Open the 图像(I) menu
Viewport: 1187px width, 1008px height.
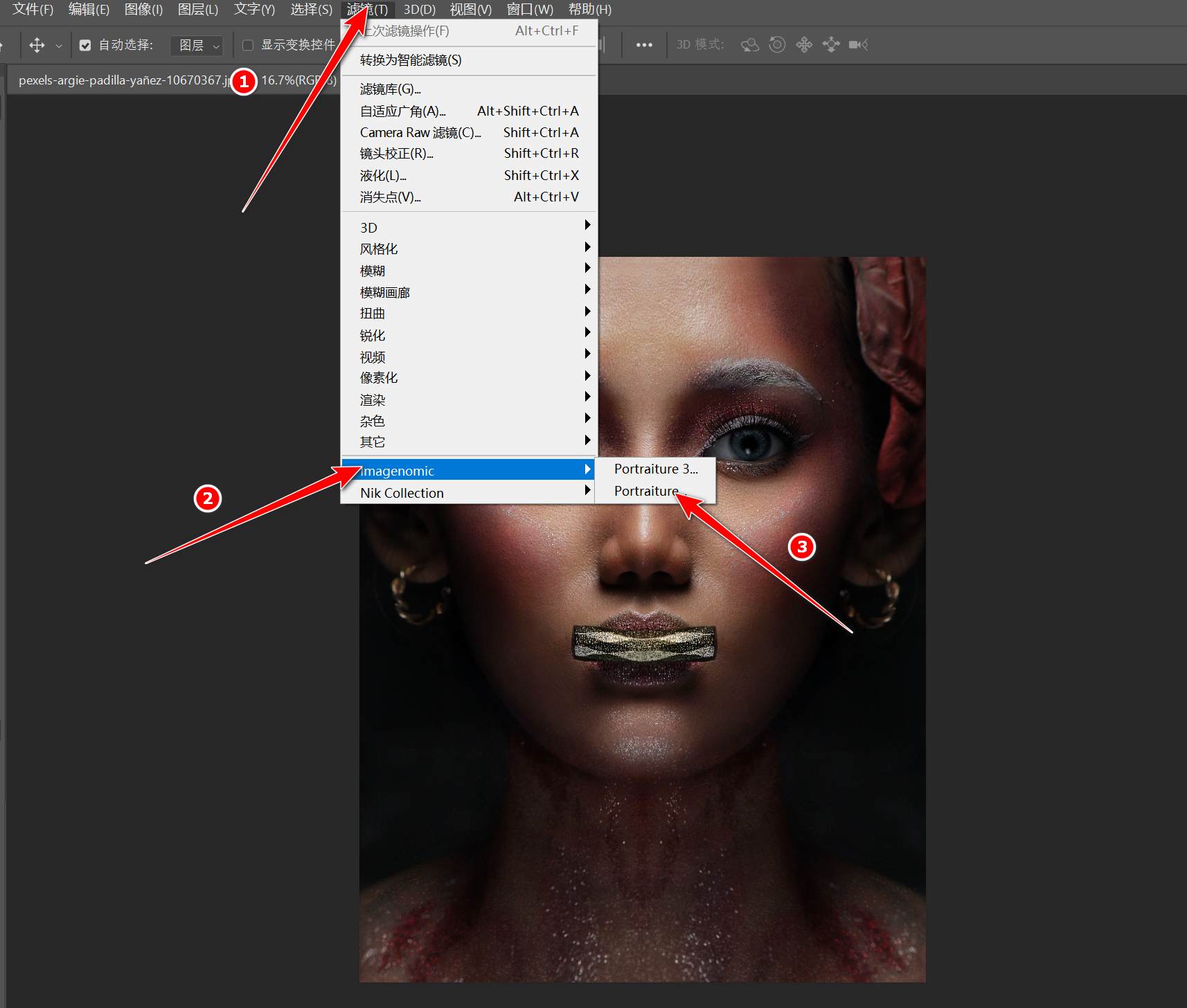[x=143, y=10]
